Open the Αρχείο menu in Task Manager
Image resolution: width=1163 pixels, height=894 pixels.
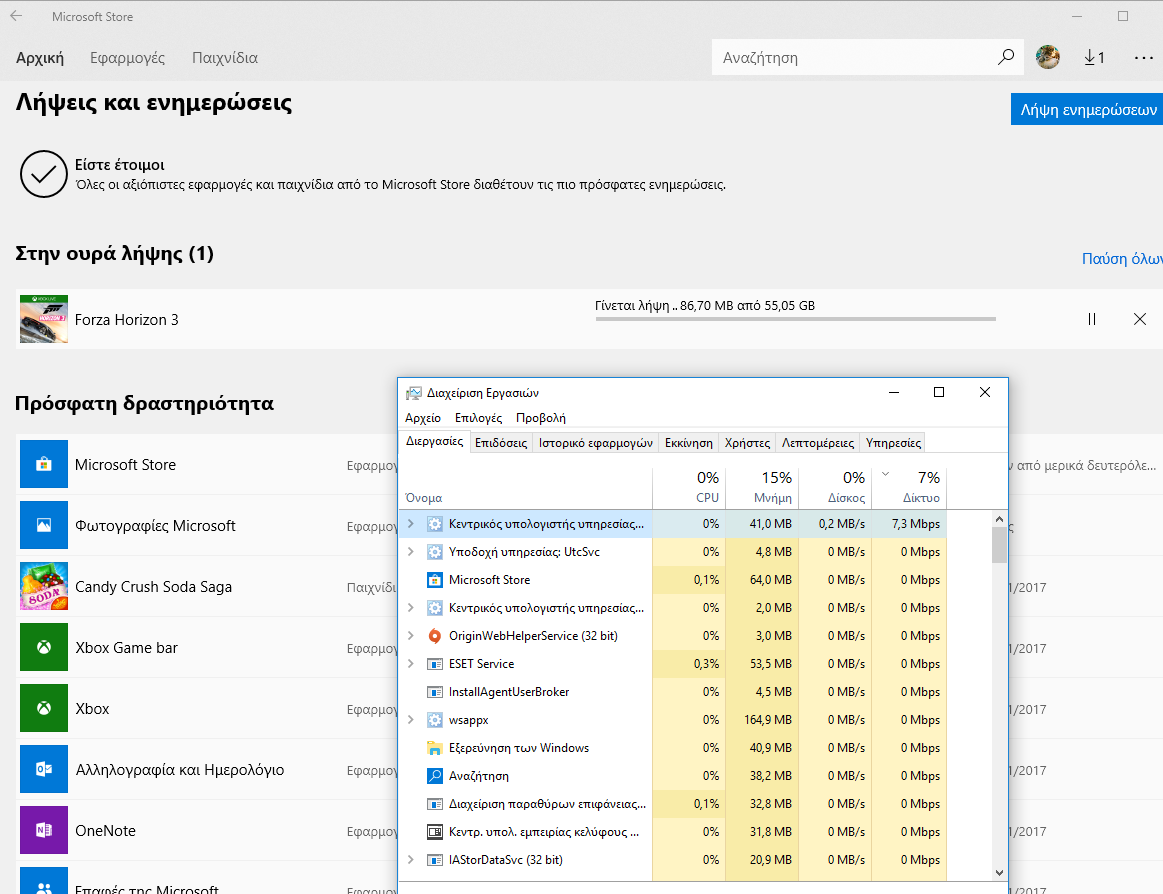click(x=423, y=418)
